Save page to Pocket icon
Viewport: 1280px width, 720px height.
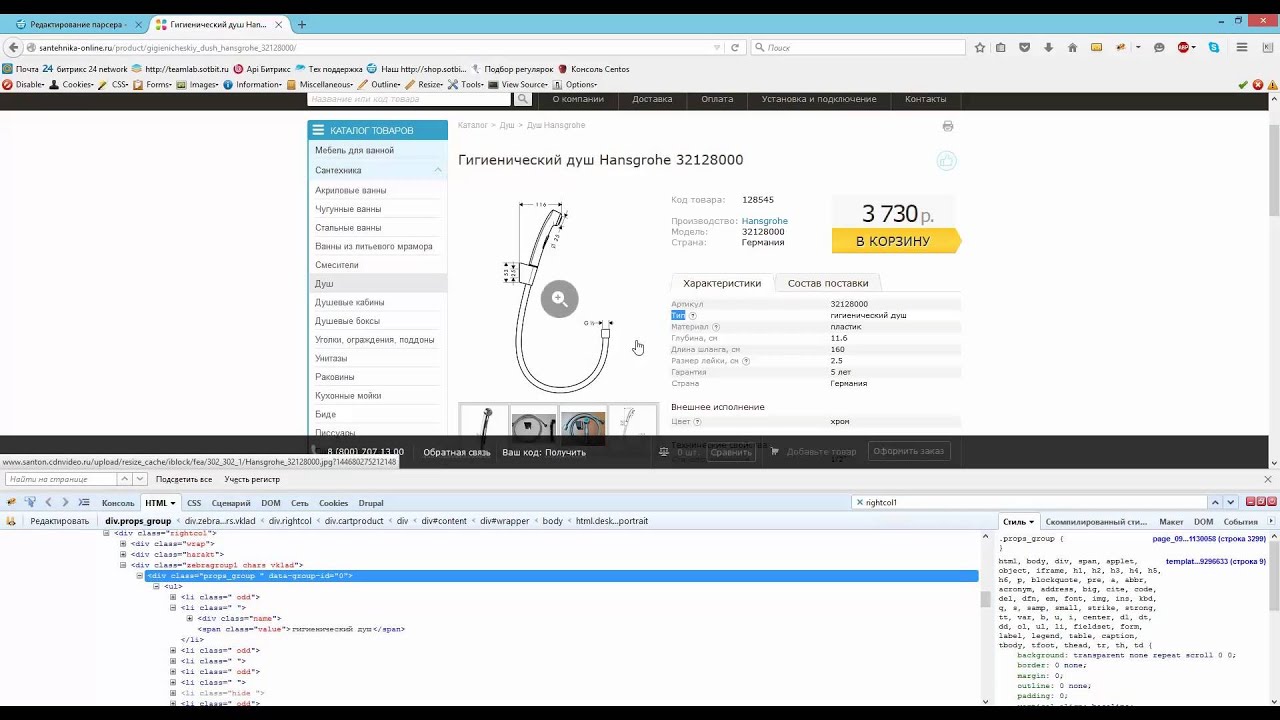coord(1025,47)
